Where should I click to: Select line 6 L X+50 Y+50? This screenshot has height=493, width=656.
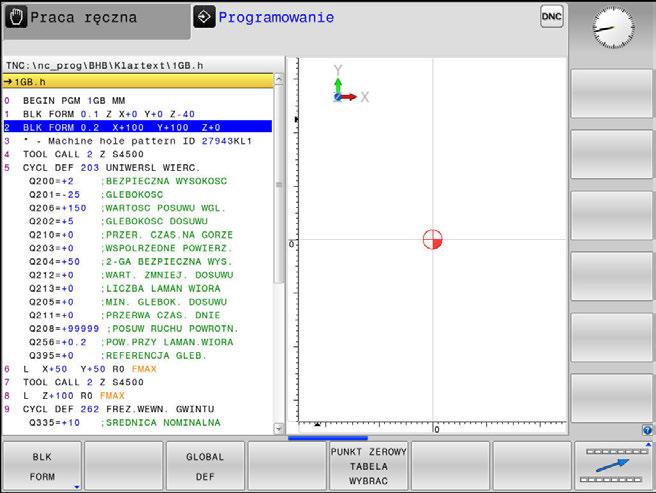138,368
